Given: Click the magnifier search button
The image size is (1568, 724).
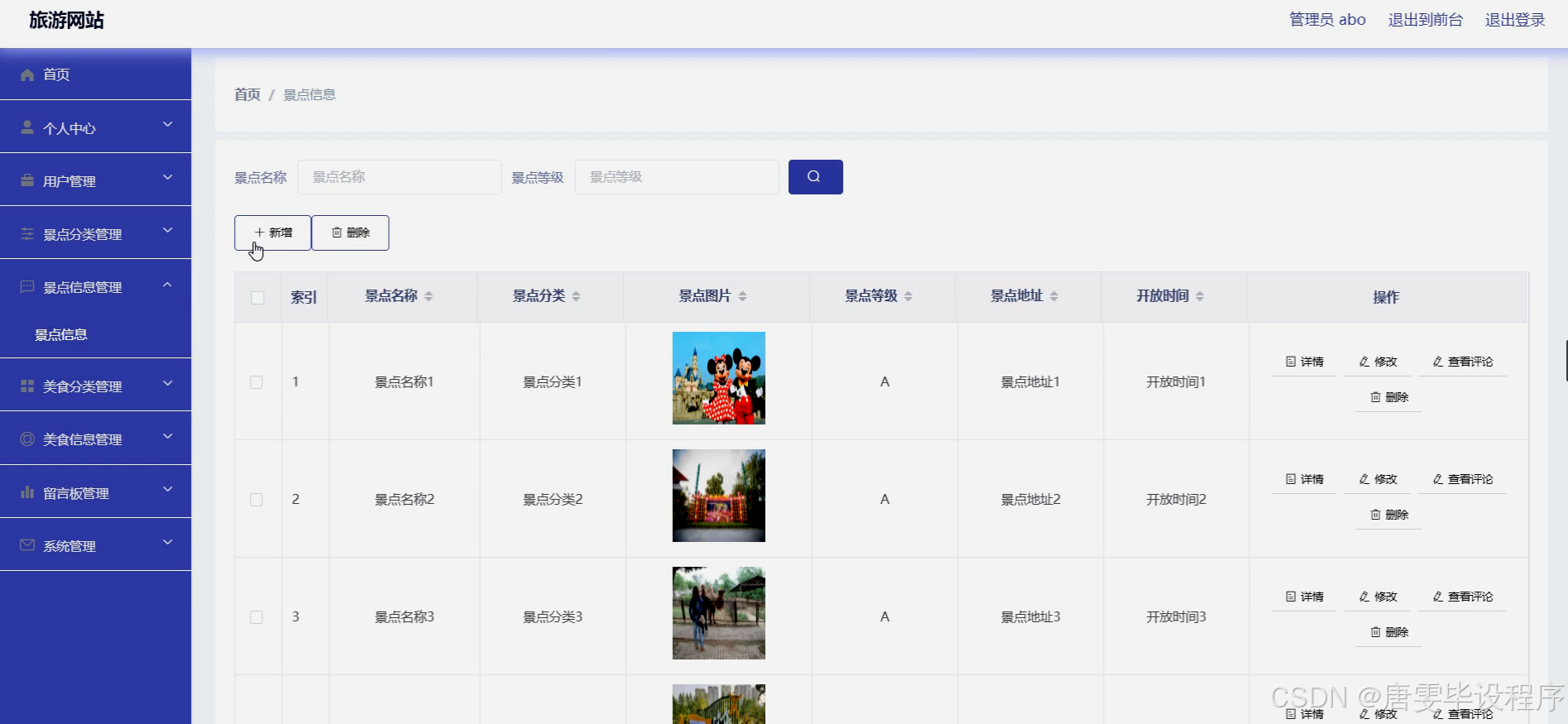Looking at the screenshot, I should click(x=815, y=177).
